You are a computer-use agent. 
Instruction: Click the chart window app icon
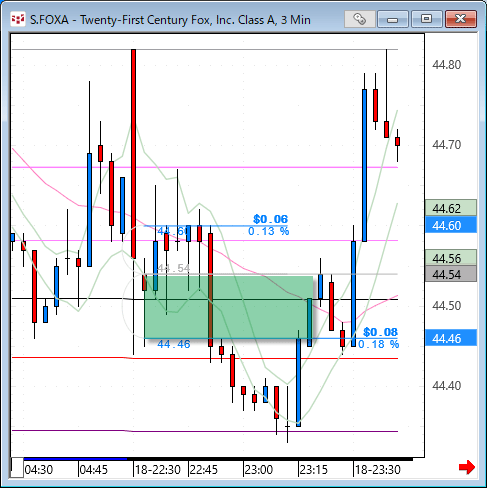[x=18, y=19]
